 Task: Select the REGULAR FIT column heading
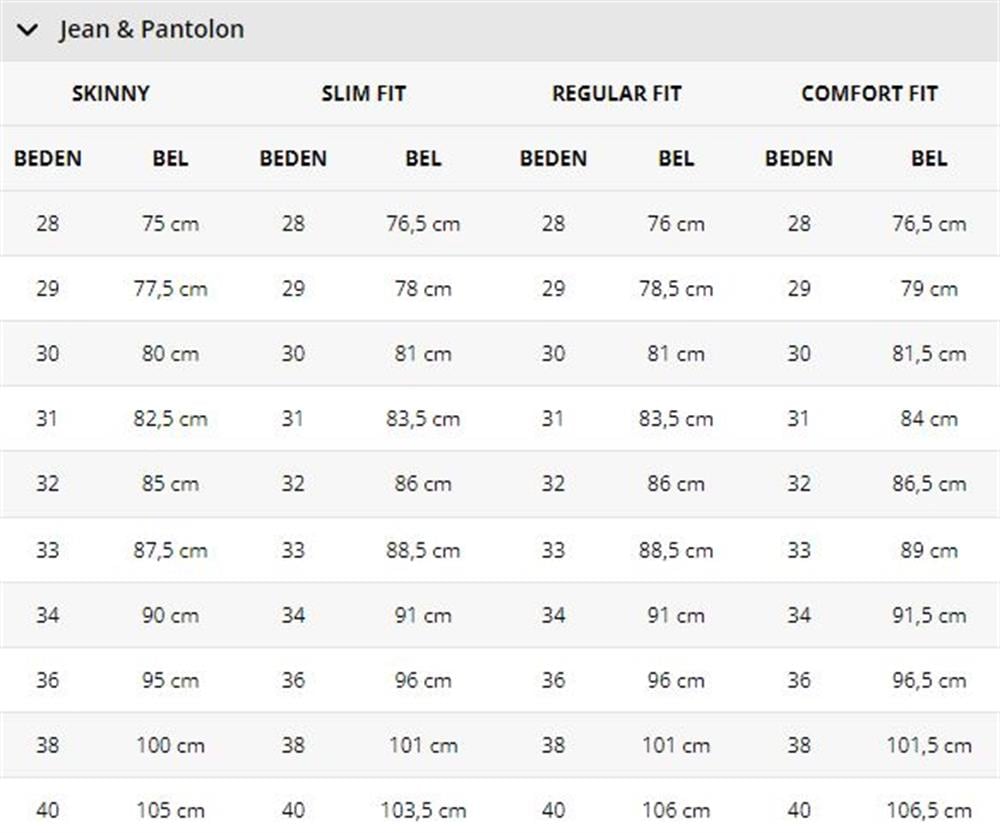[x=617, y=94]
